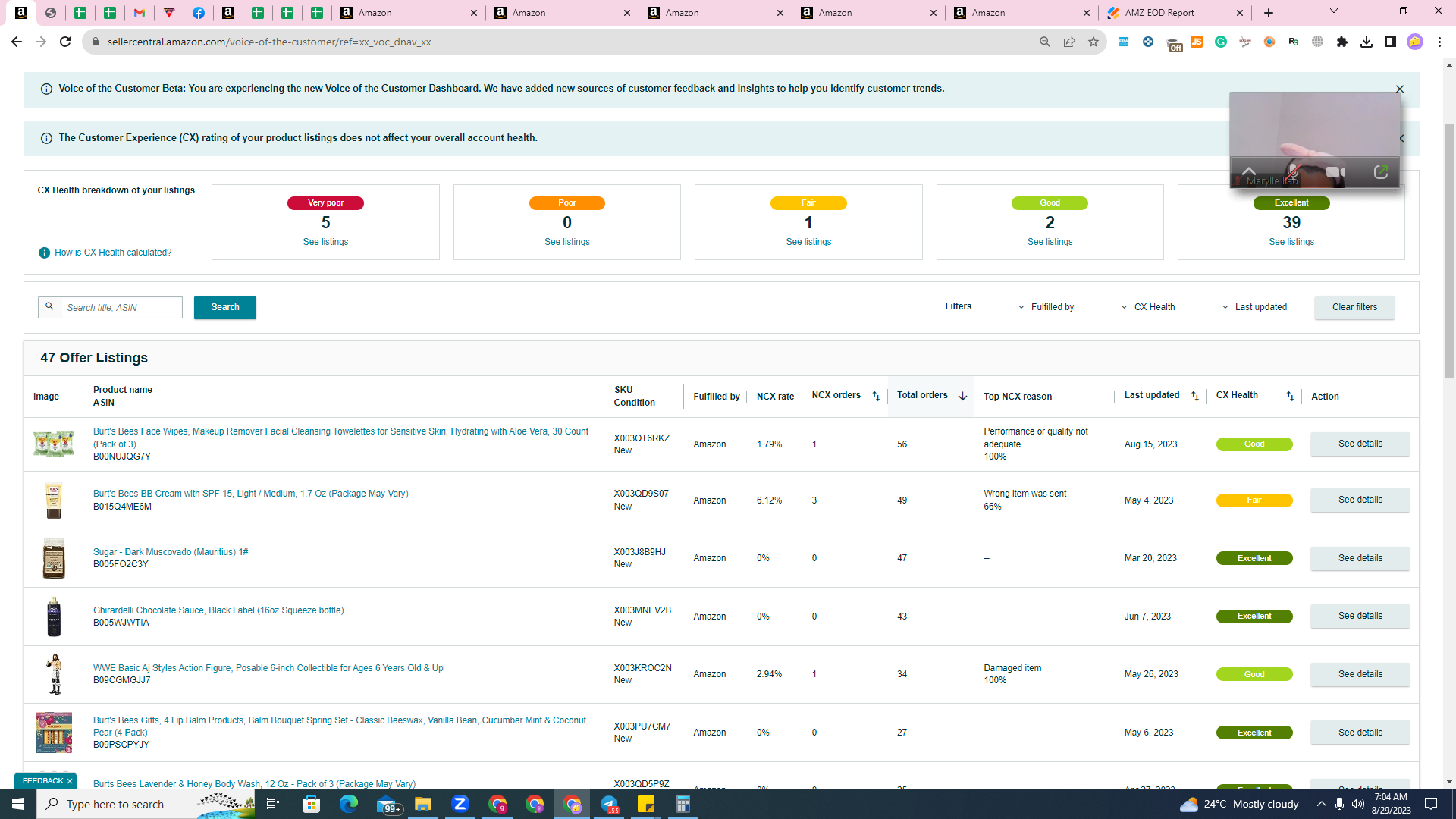The width and height of the screenshot is (1456, 819).
Task: Turn on camera in the call overlay
Action: point(1335,172)
